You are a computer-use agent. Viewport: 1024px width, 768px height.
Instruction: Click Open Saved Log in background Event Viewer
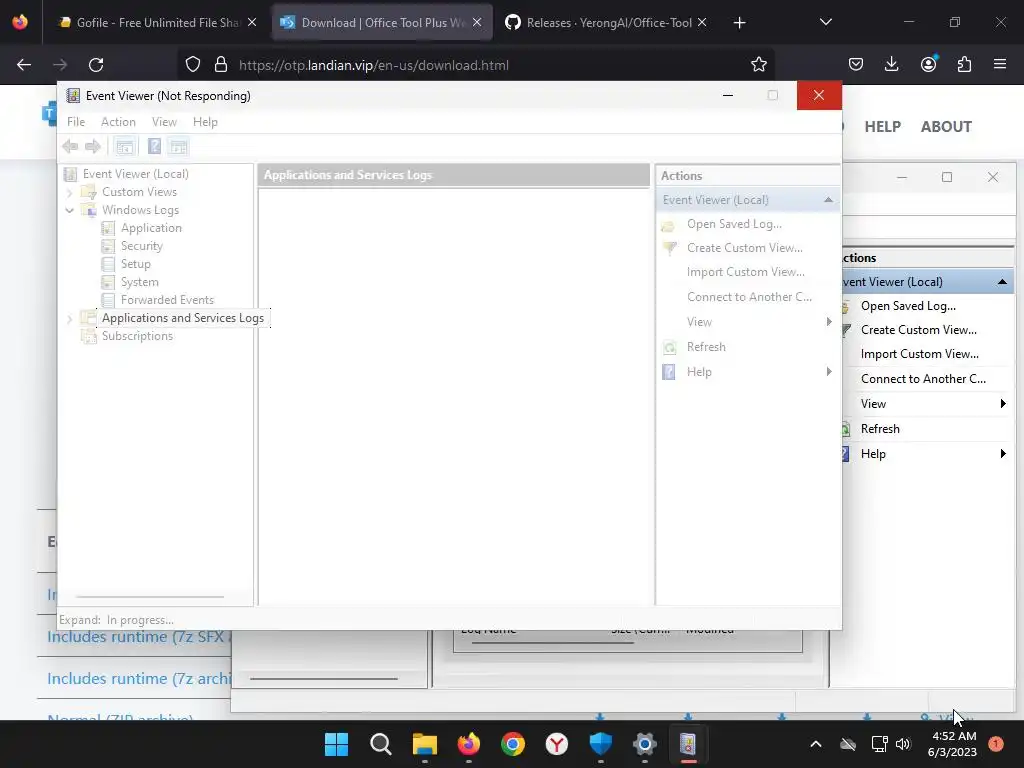point(908,306)
